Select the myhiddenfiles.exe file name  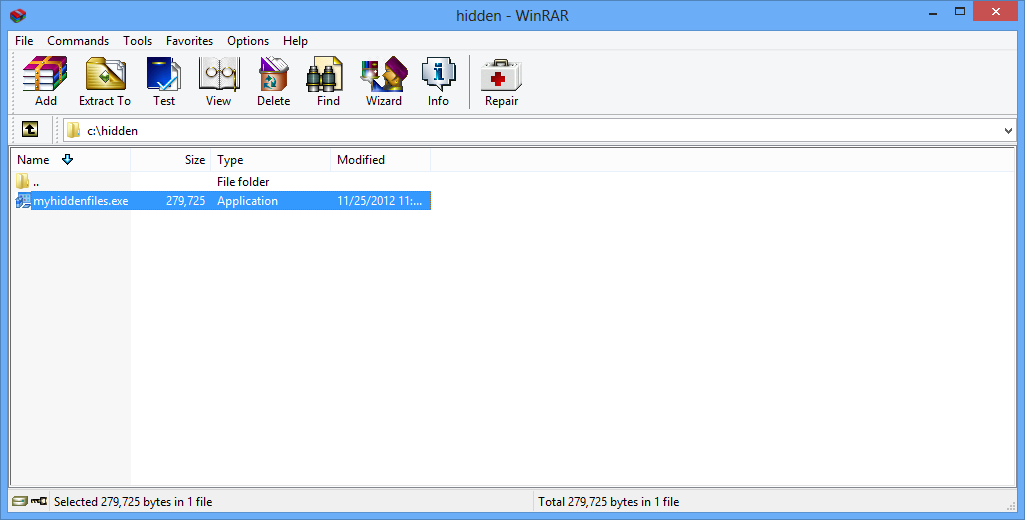[x=80, y=201]
